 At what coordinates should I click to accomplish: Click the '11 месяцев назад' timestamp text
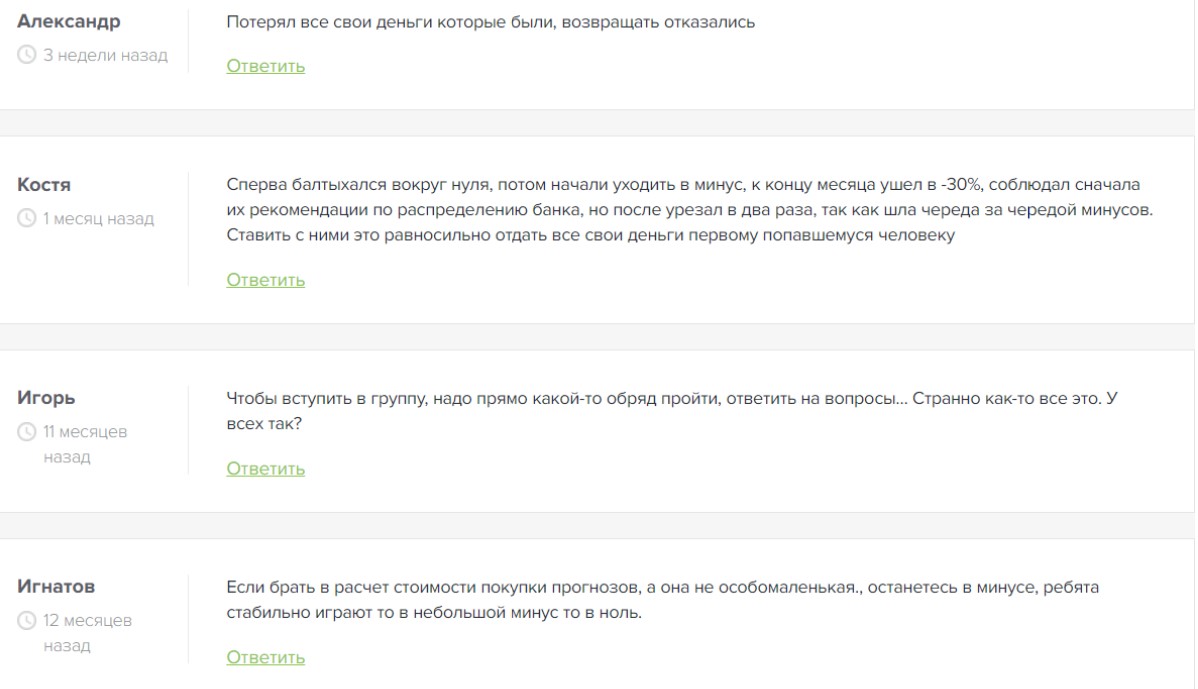click(x=85, y=444)
